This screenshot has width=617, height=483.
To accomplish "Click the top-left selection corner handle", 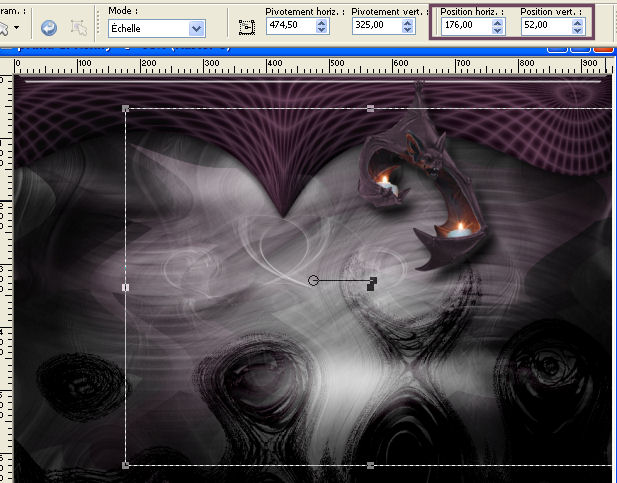I will [x=125, y=108].
